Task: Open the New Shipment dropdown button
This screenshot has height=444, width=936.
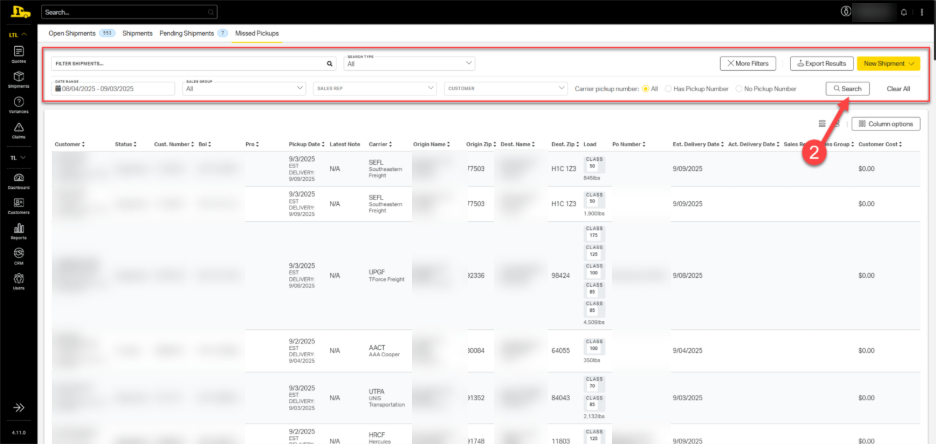Action: tap(888, 63)
